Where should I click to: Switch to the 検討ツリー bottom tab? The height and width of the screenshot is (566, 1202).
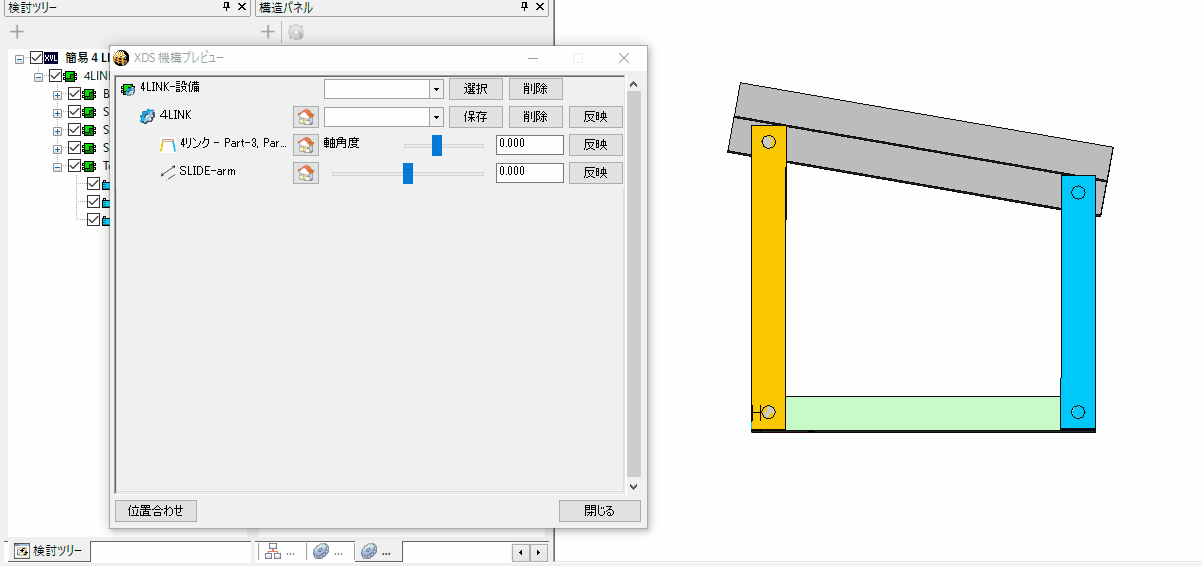point(52,551)
